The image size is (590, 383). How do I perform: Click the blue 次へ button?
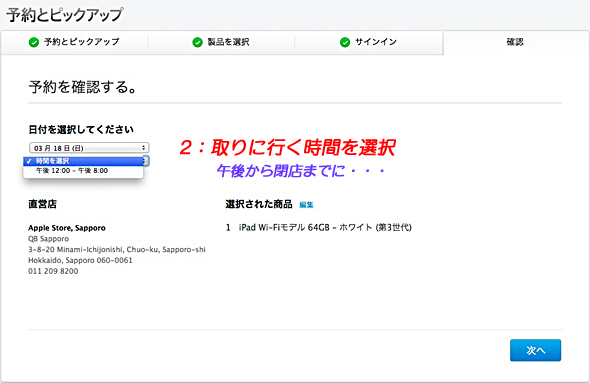(535, 350)
